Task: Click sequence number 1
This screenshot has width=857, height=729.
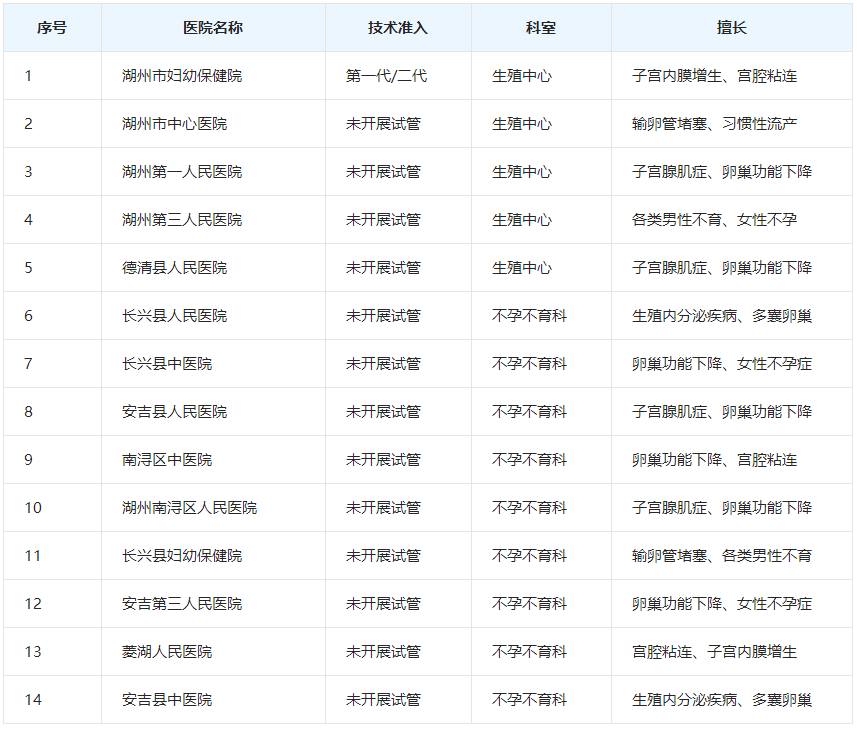Action: pos(28,76)
